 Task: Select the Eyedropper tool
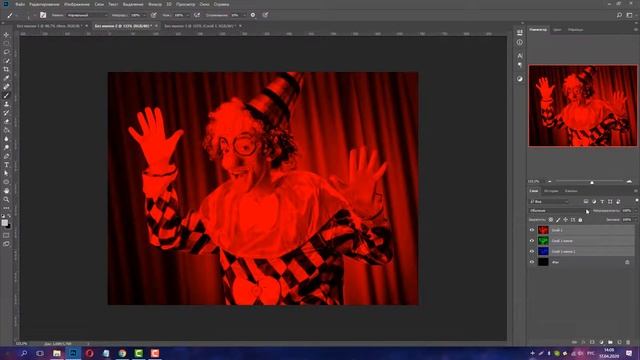[x=6, y=78]
